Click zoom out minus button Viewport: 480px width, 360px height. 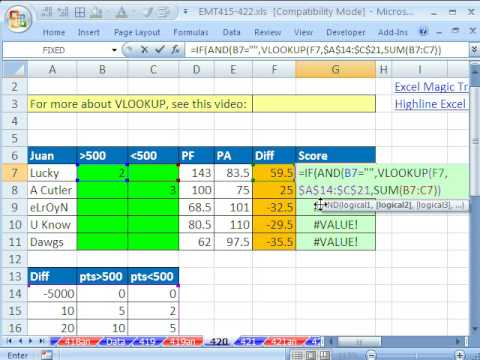pyautogui.click(x=372, y=355)
